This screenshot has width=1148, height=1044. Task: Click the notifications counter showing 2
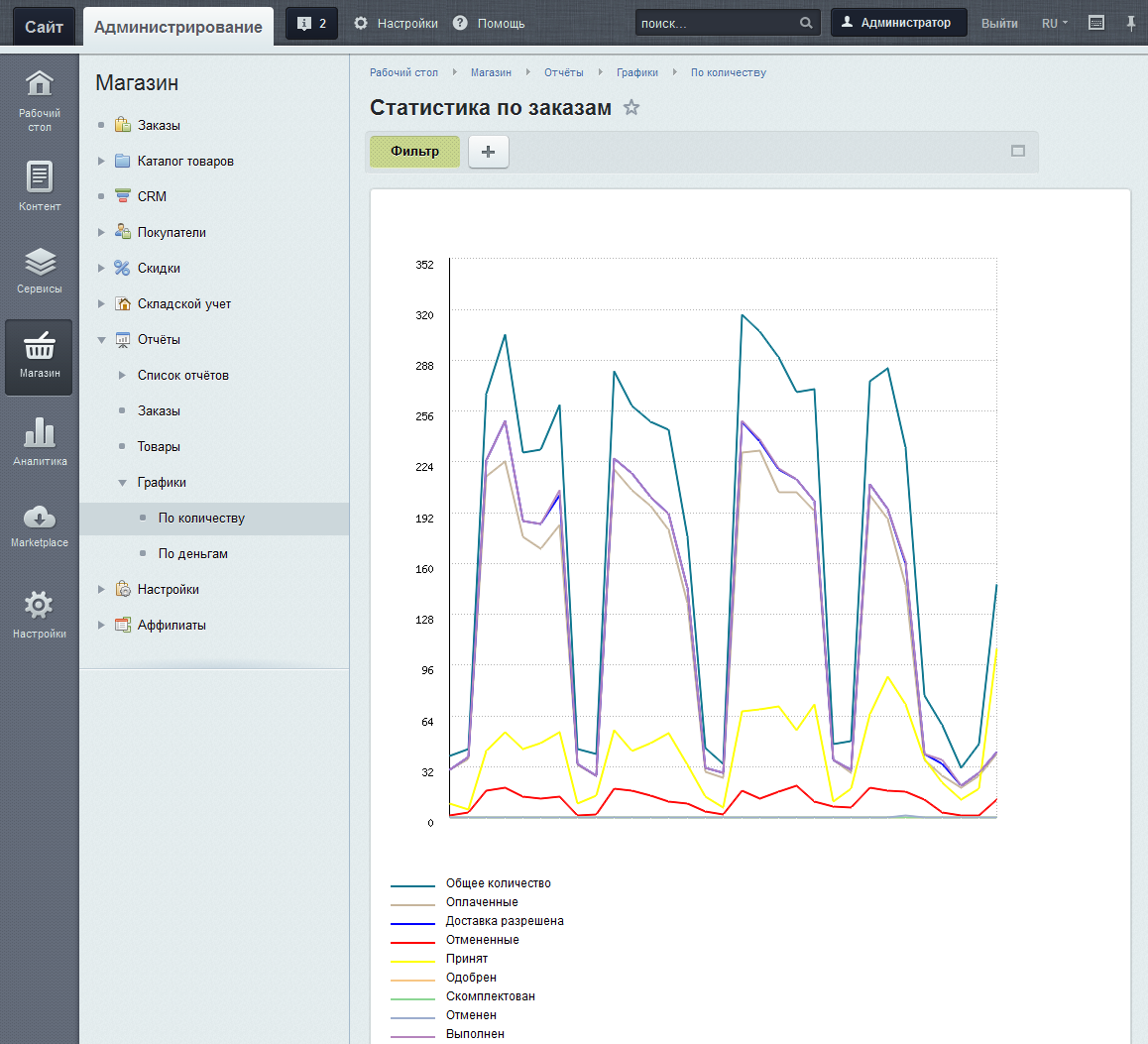pyautogui.click(x=312, y=24)
